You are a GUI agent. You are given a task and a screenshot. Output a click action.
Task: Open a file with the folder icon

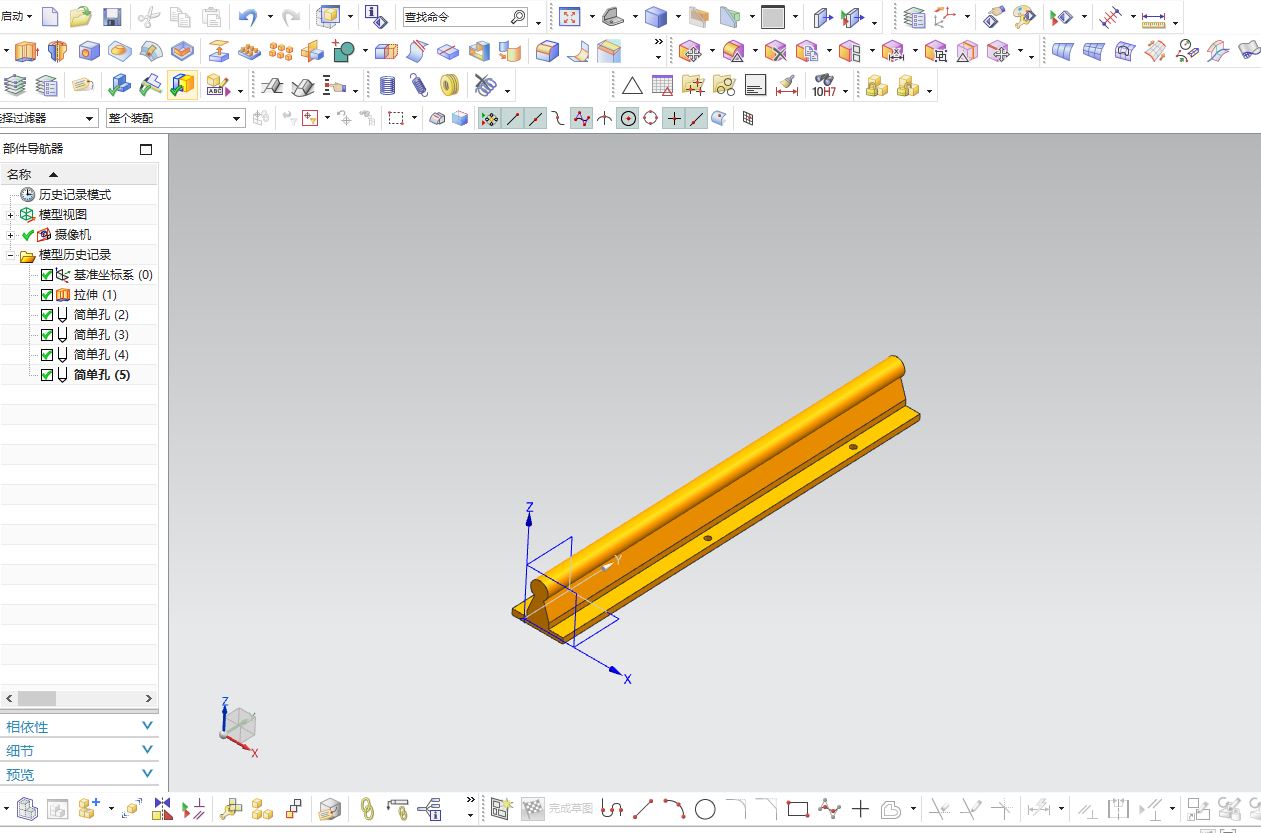[x=81, y=17]
